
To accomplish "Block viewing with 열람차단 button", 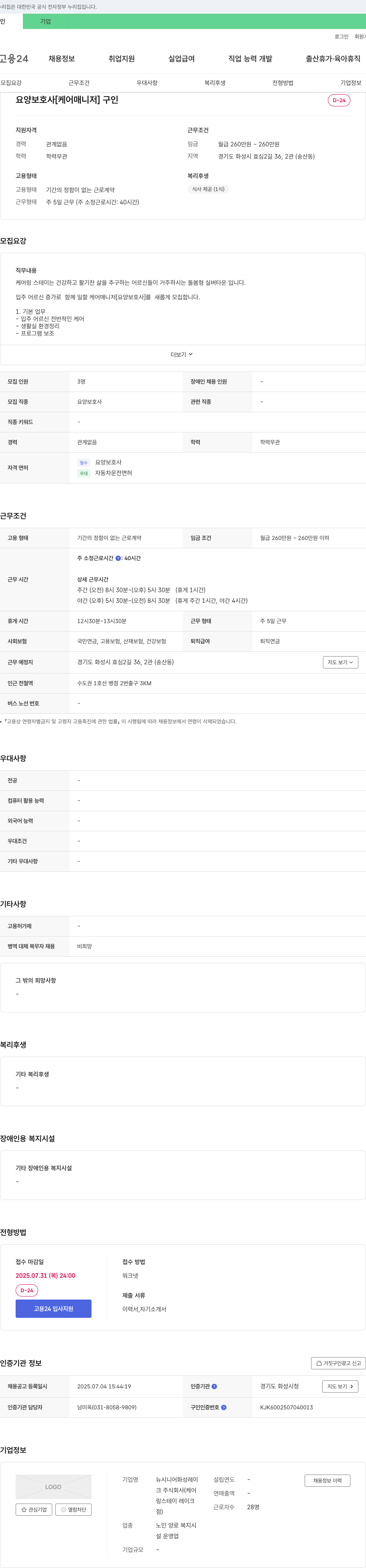I will (73, 1509).
